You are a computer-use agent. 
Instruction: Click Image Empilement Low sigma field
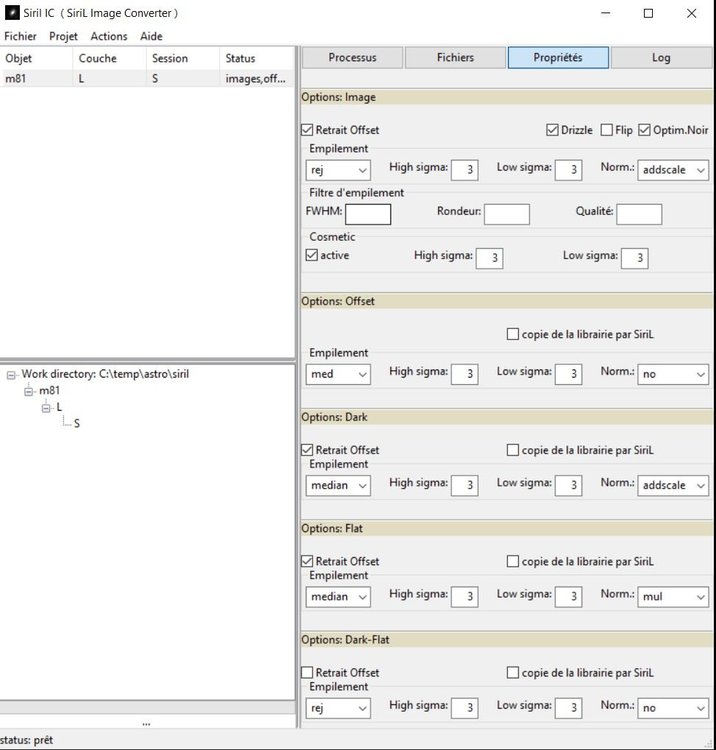coord(568,170)
